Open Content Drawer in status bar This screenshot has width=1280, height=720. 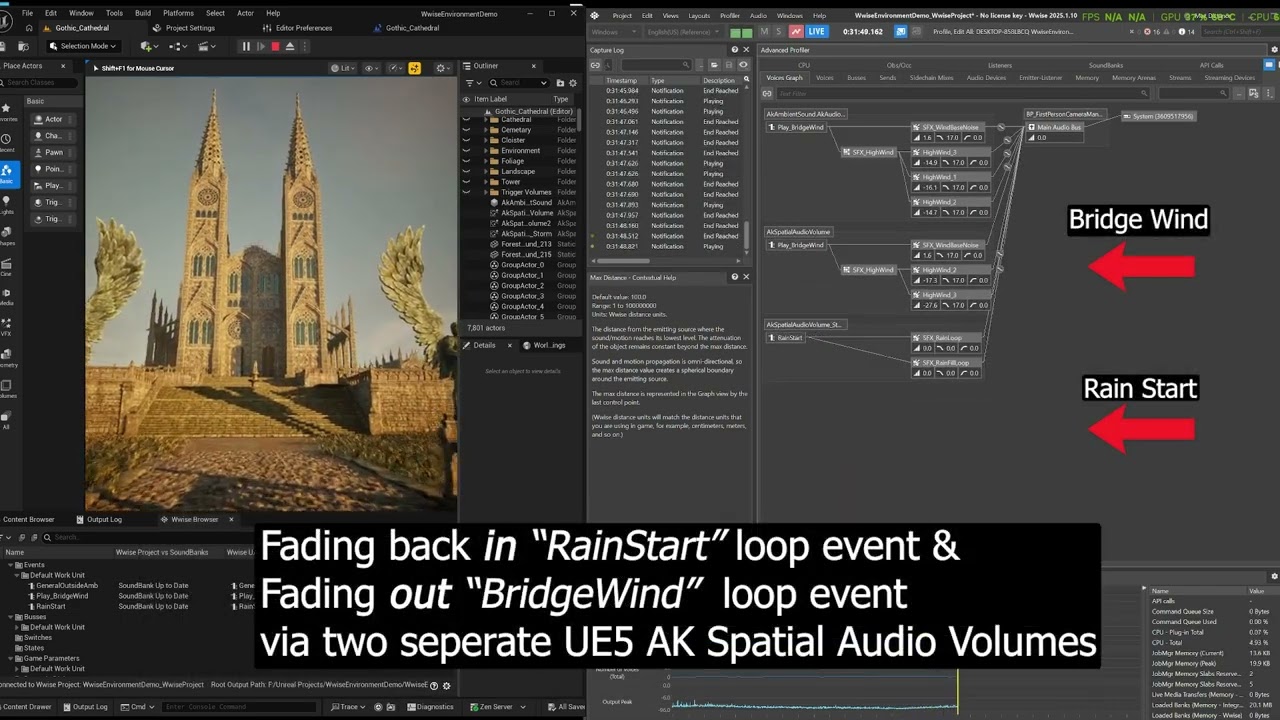[26, 707]
